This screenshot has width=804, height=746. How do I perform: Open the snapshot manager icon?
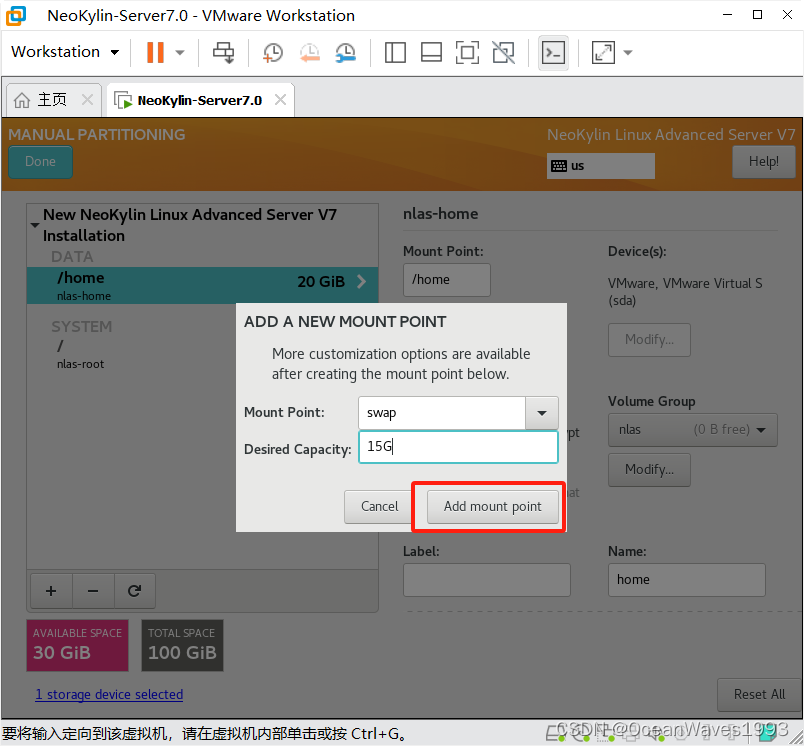tap(346, 52)
